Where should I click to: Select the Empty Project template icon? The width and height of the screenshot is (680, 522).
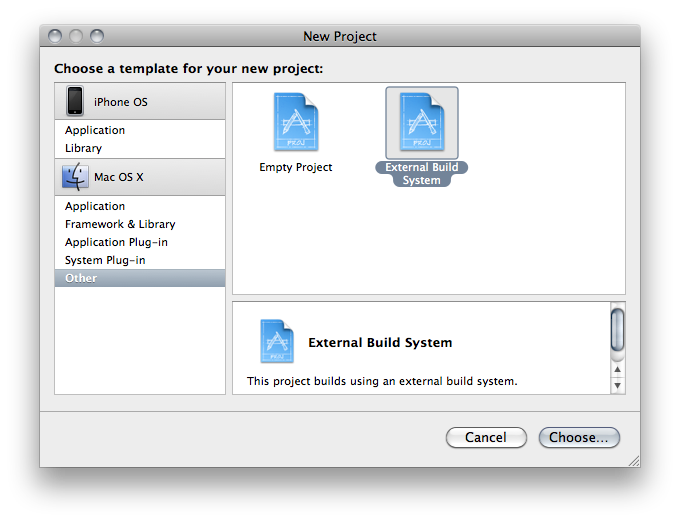[296, 122]
